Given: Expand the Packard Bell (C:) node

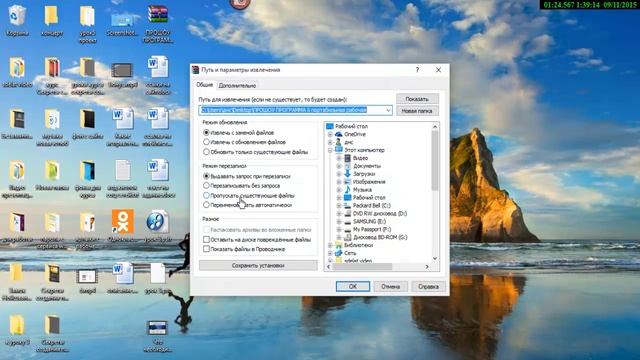Looking at the screenshot, I should point(339,206).
